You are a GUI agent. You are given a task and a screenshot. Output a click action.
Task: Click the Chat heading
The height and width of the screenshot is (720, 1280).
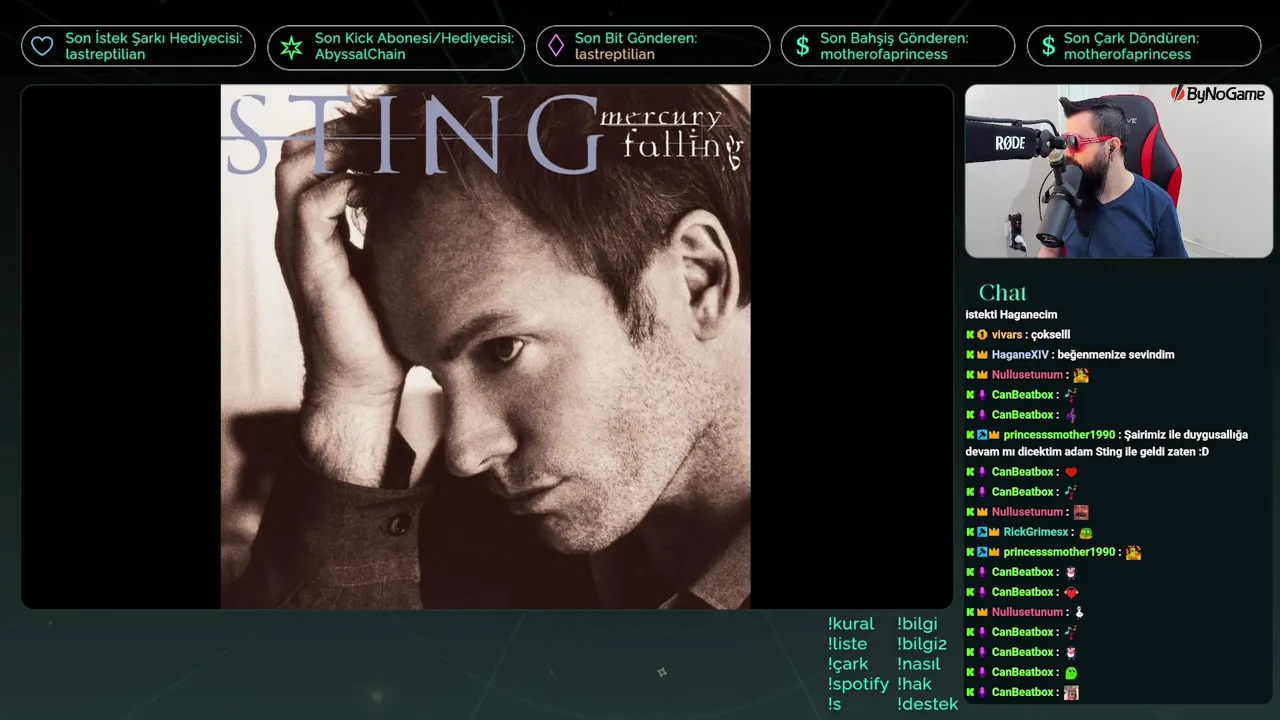click(x=1002, y=292)
